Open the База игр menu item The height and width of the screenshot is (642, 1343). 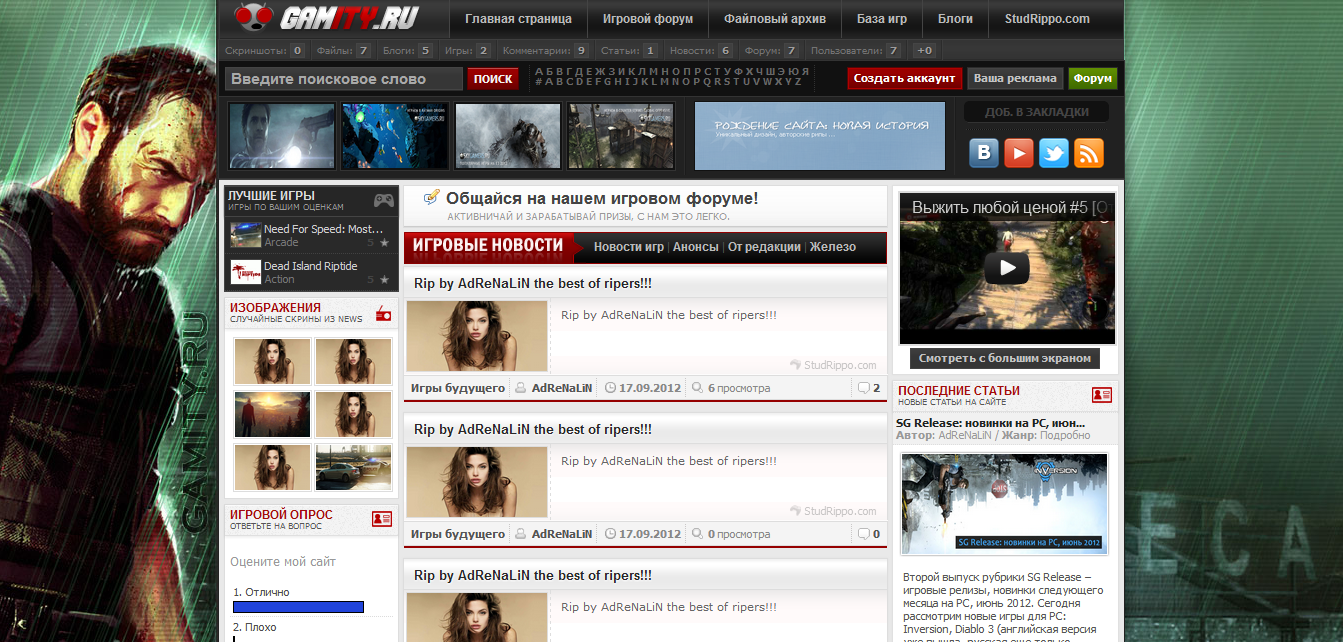[x=881, y=19]
